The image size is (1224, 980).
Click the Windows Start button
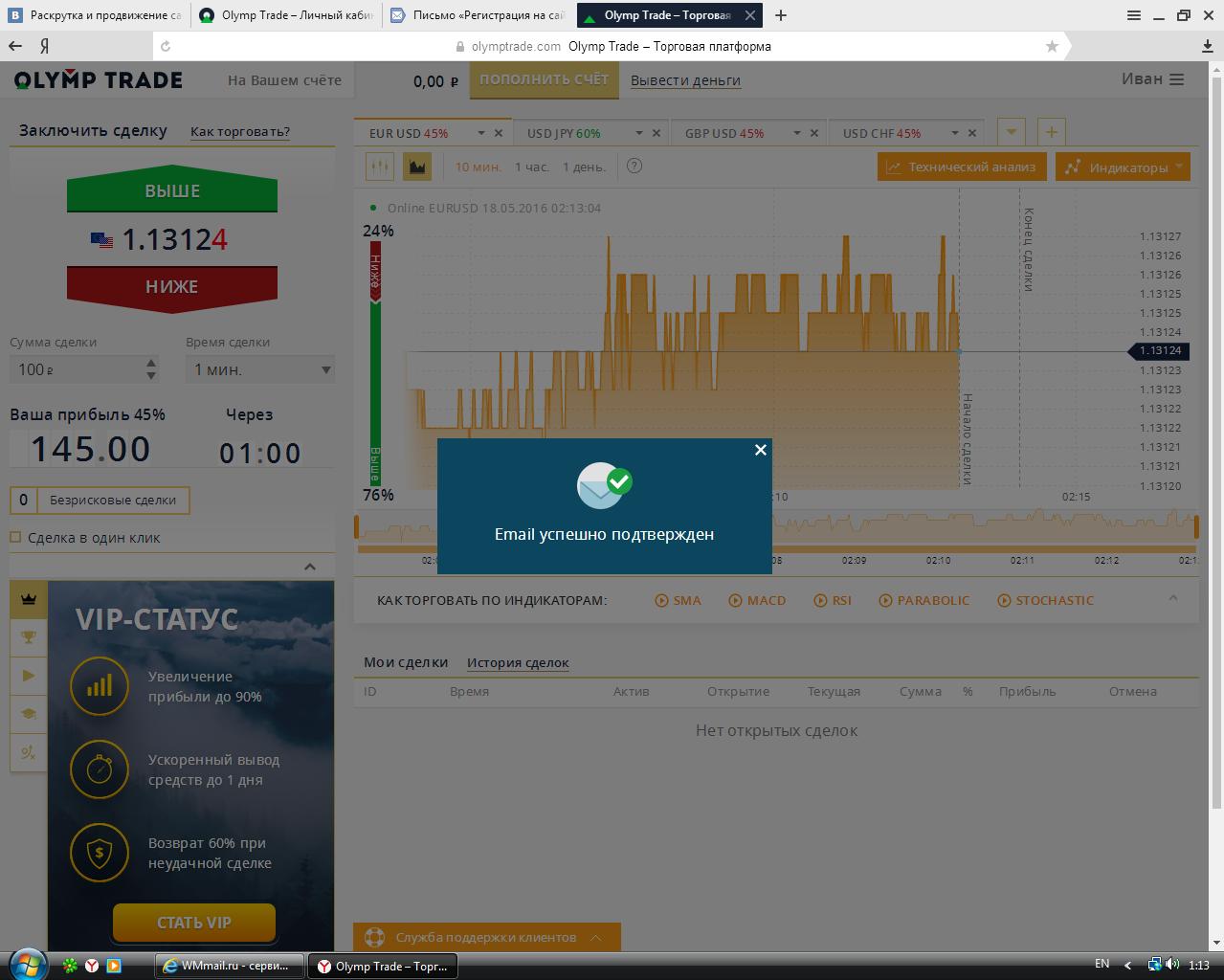point(27,965)
